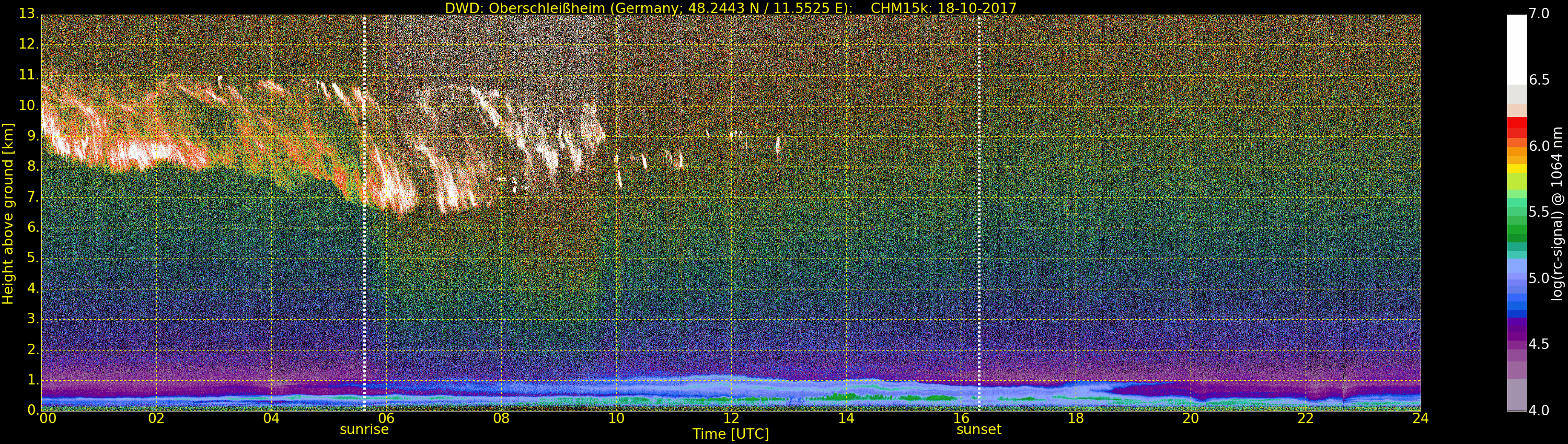Select the white top segment of the colorbar

1516,49
